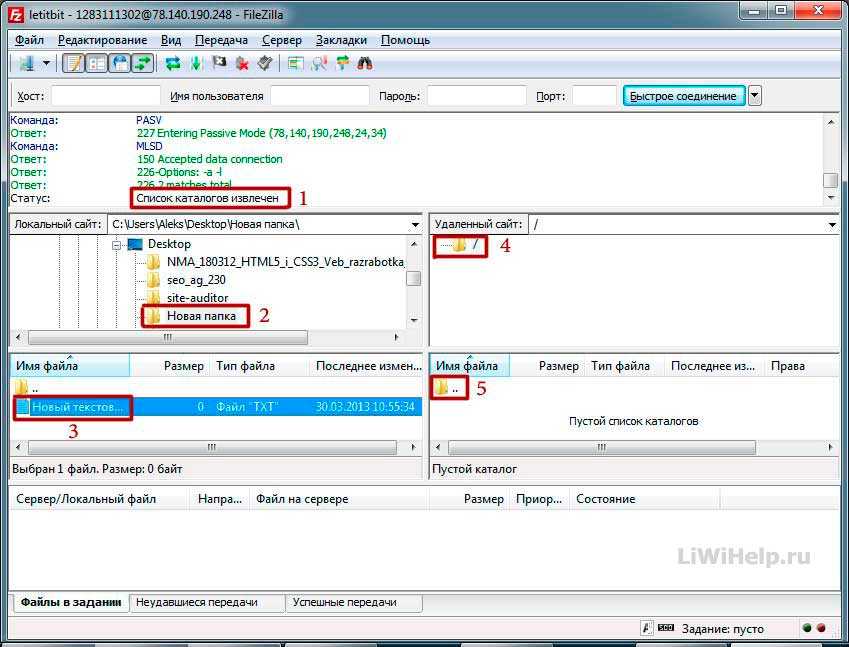
Task: Click the local tree vertical scrollbar thumb
Action: point(414,278)
